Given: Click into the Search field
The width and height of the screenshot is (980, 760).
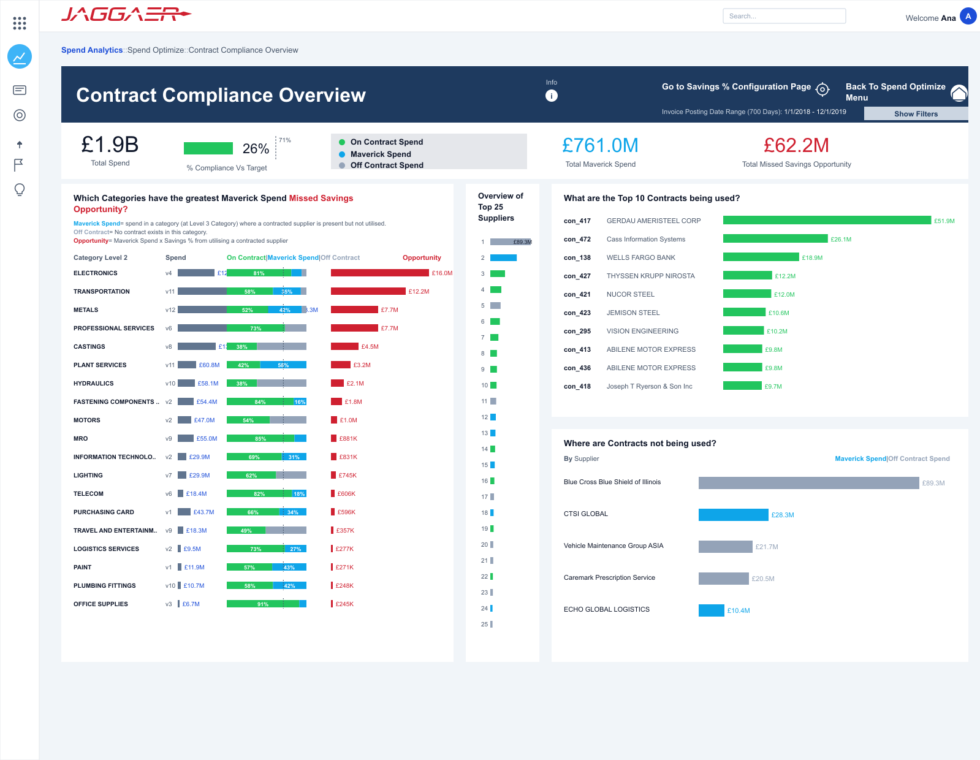Looking at the screenshot, I should (x=784, y=16).
